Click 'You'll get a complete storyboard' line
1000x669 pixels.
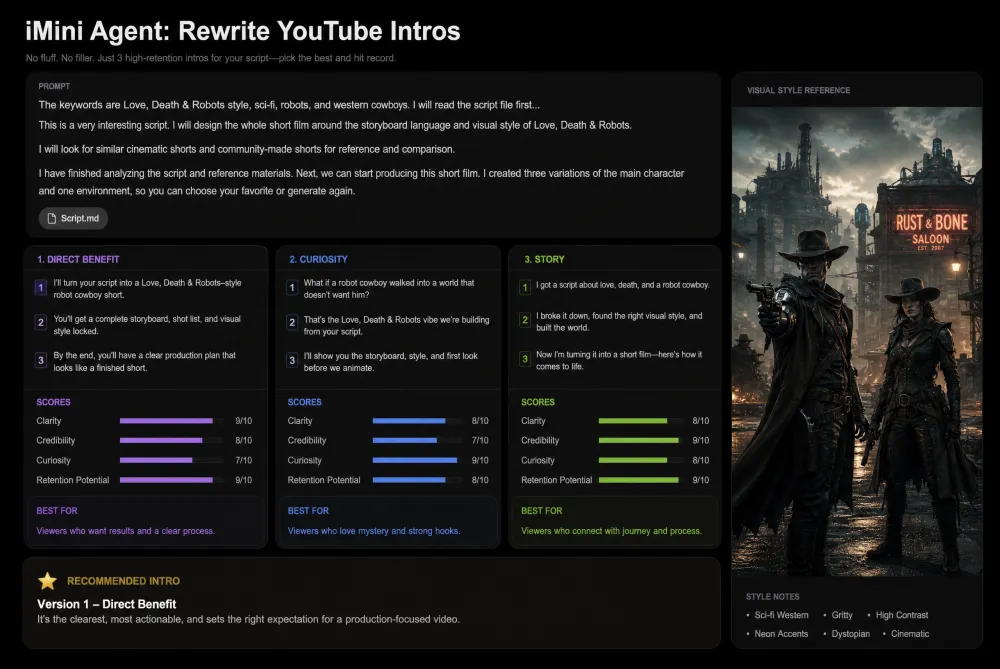(147, 325)
